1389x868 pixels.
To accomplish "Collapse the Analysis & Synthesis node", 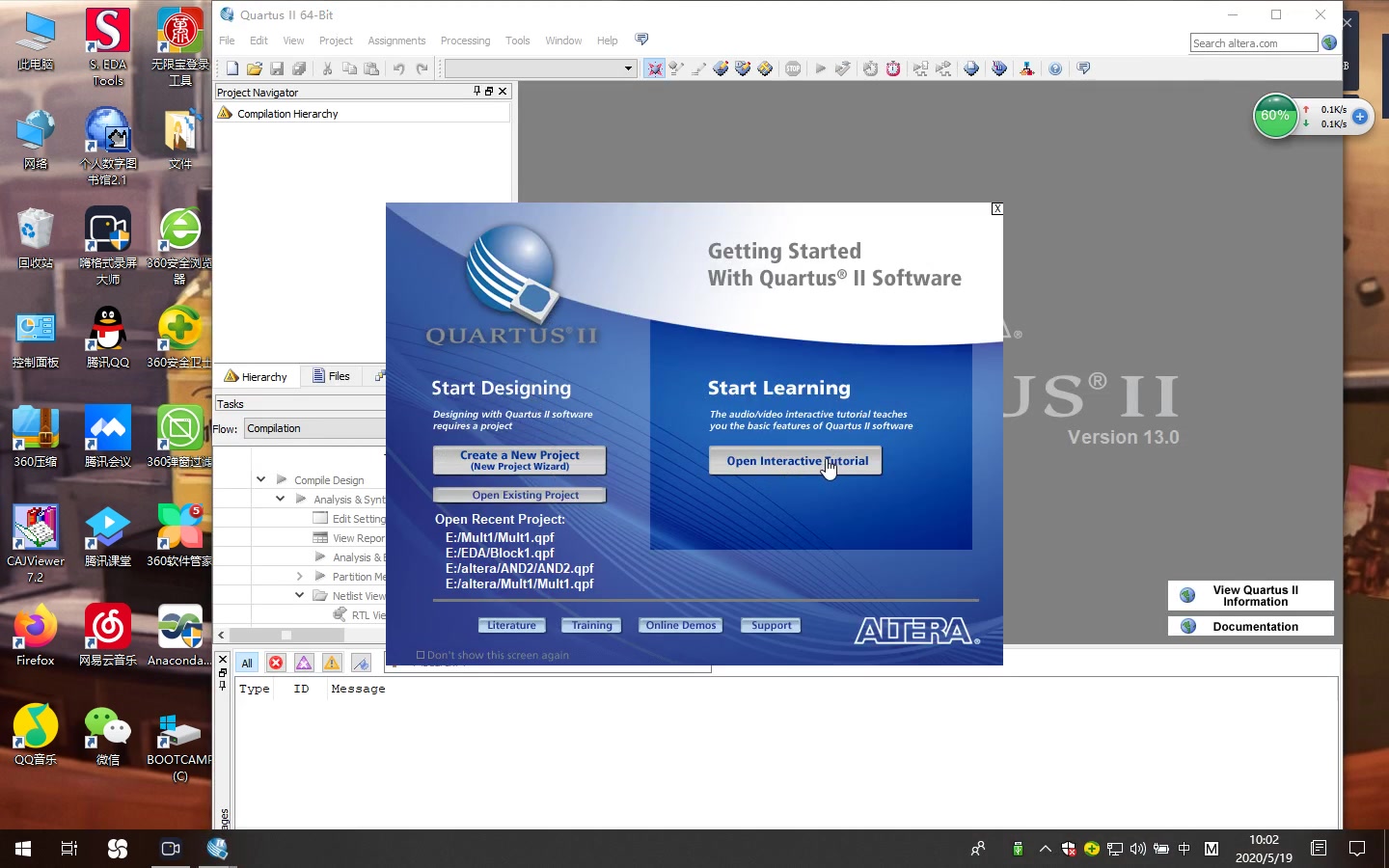I will tap(280, 499).
